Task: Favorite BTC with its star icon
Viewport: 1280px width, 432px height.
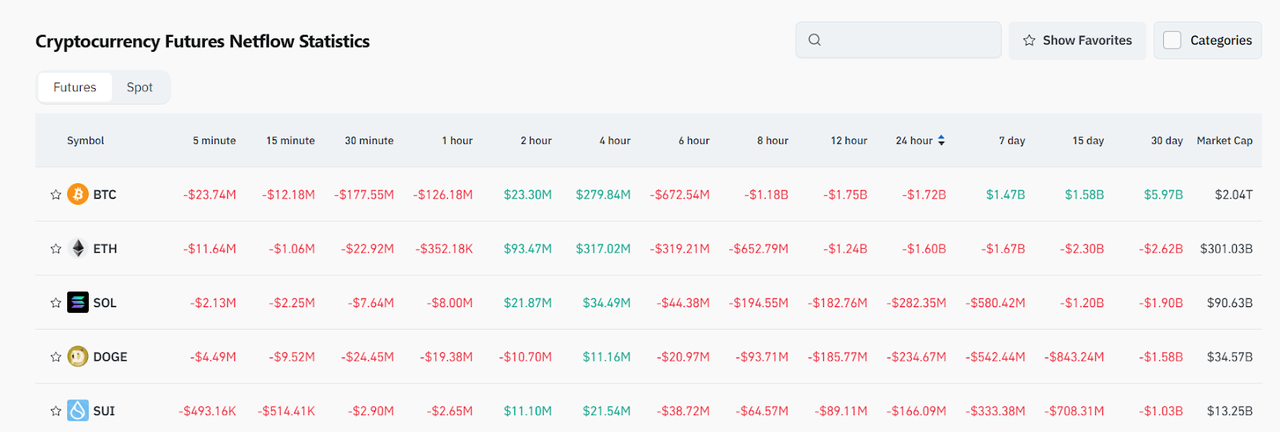Action: [56, 194]
